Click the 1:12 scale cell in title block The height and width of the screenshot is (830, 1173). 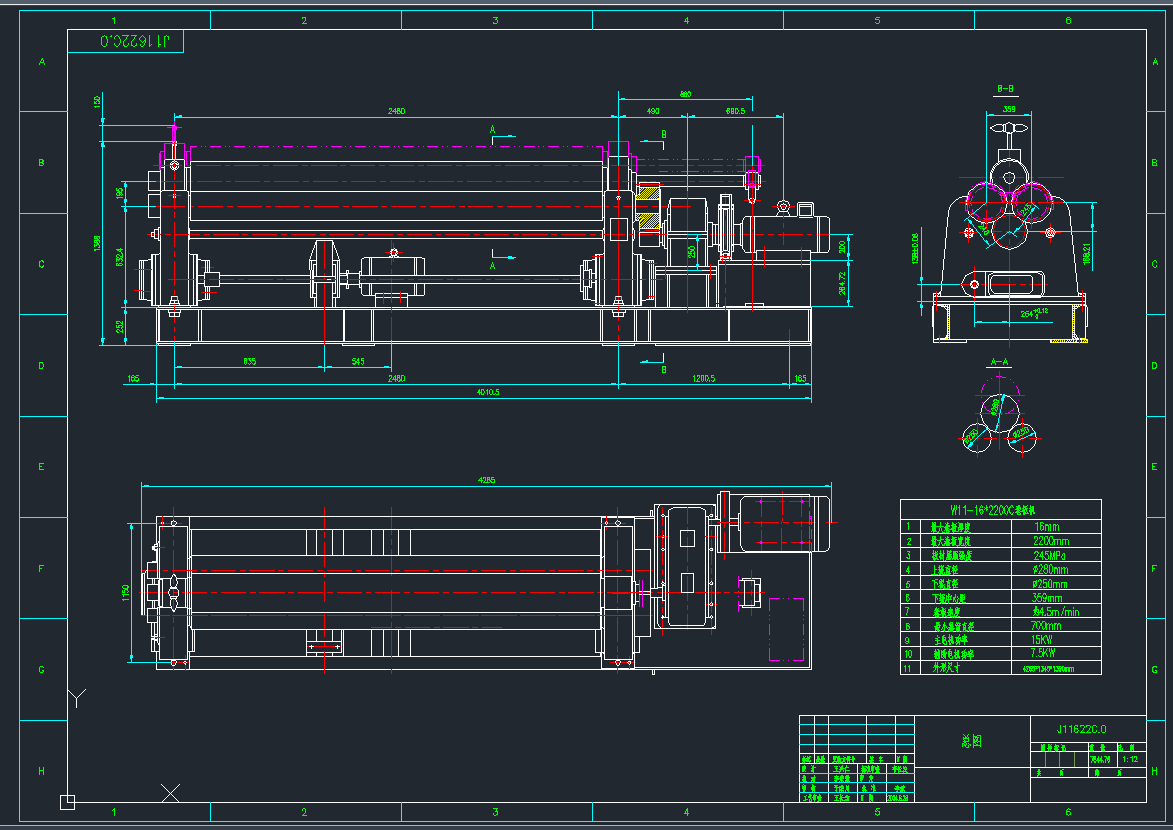point(1130,759)
